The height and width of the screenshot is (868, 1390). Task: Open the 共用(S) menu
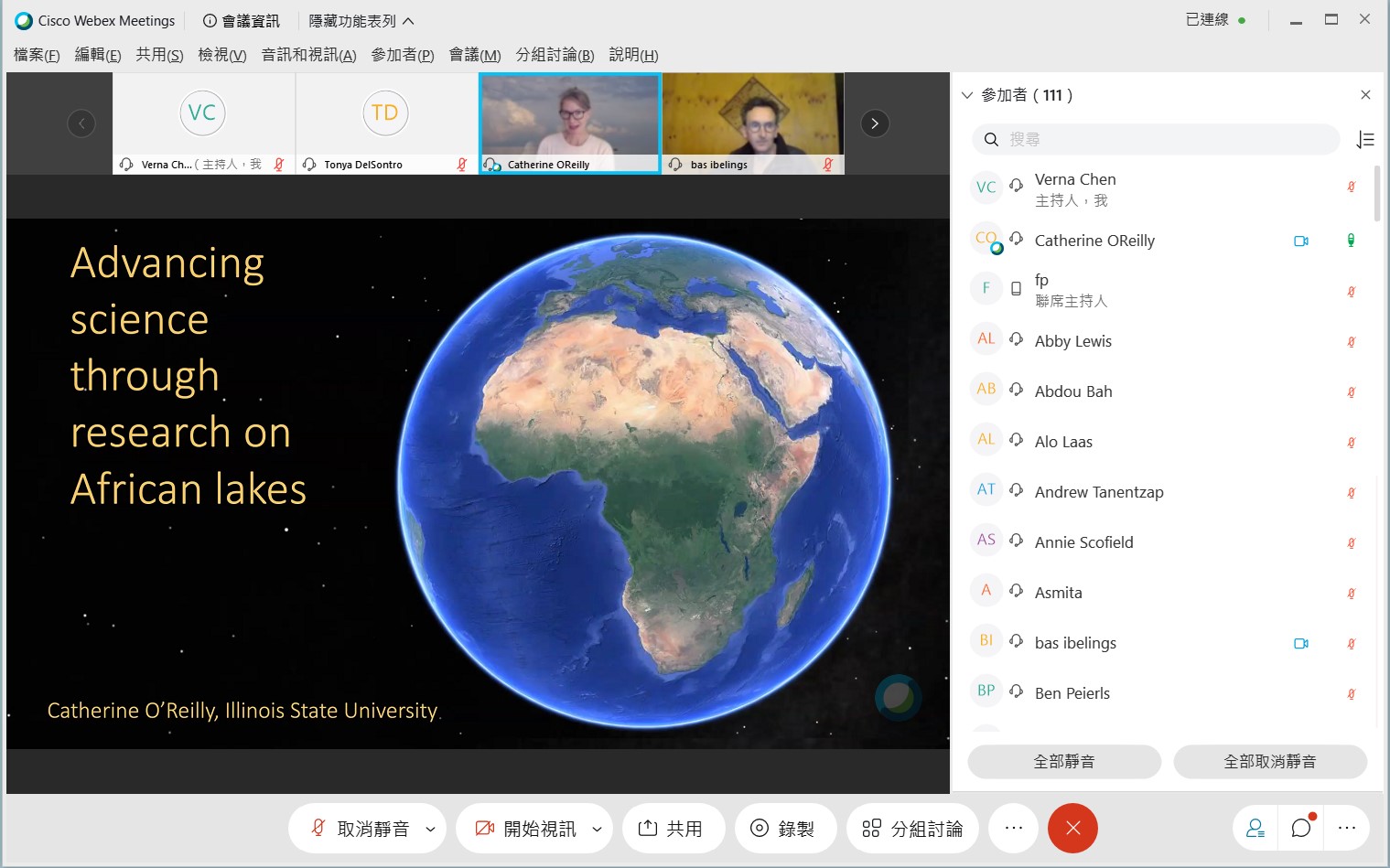point(159,55)
